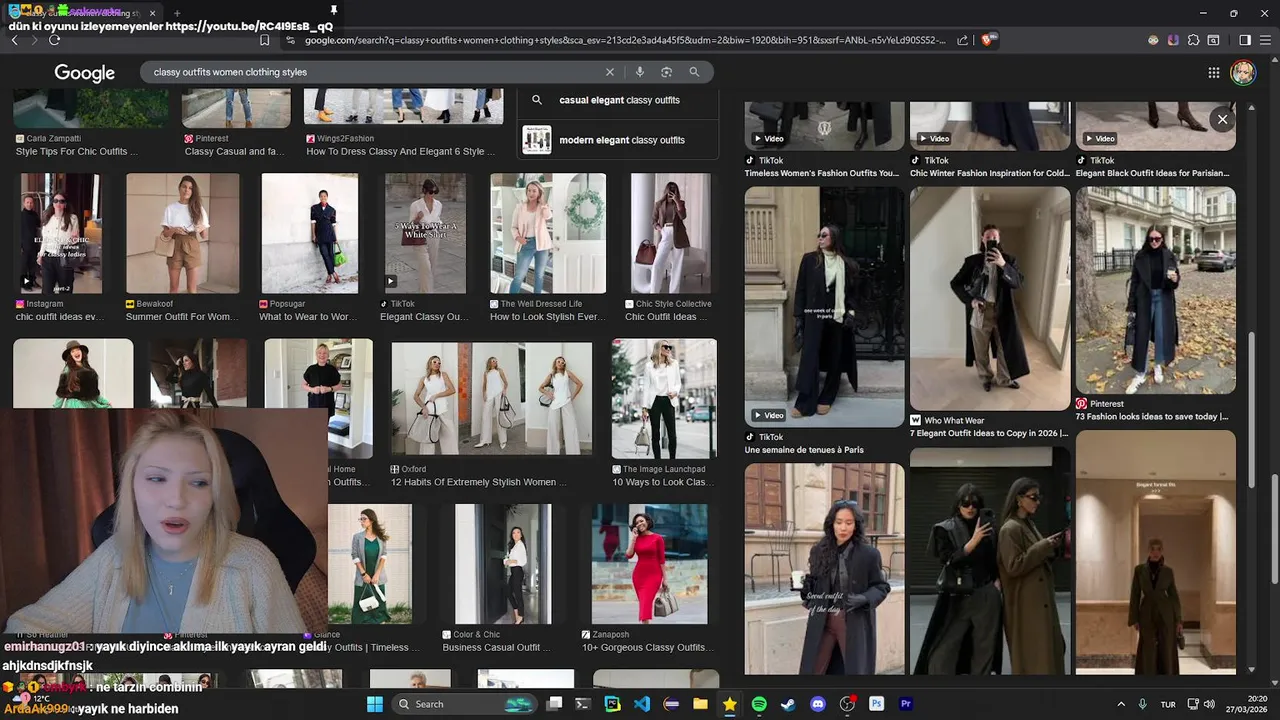Clear the Google search box text
The width and height of the screenshot is (1280, 720).
pyautogui.click(x=609, y=72)
